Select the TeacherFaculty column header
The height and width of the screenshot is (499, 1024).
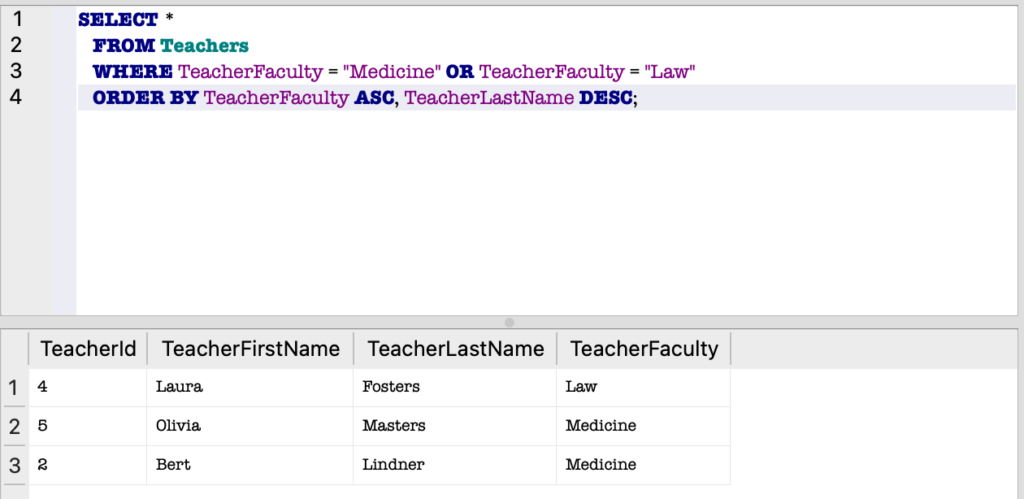(x=643, y=349)
